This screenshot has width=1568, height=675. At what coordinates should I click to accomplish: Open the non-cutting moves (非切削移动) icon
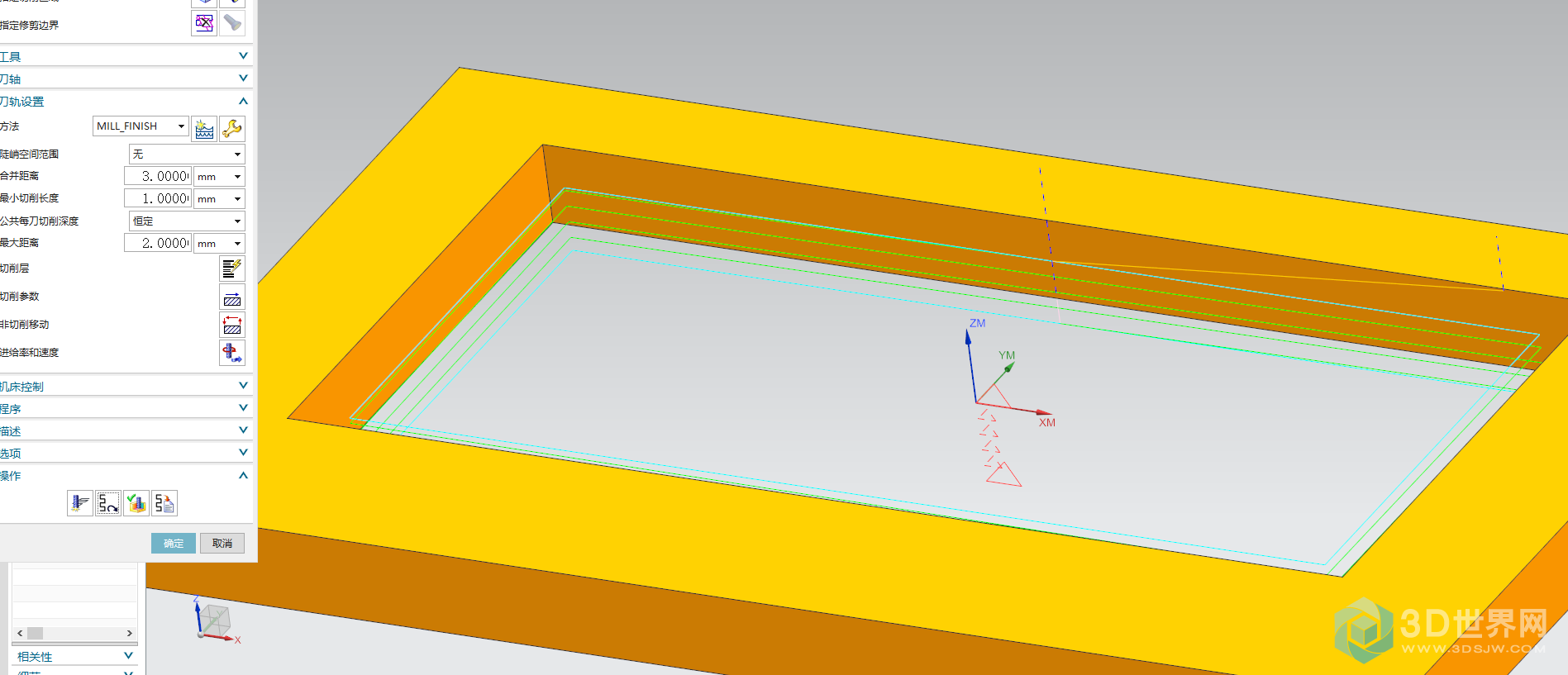(x=232, y=325)
